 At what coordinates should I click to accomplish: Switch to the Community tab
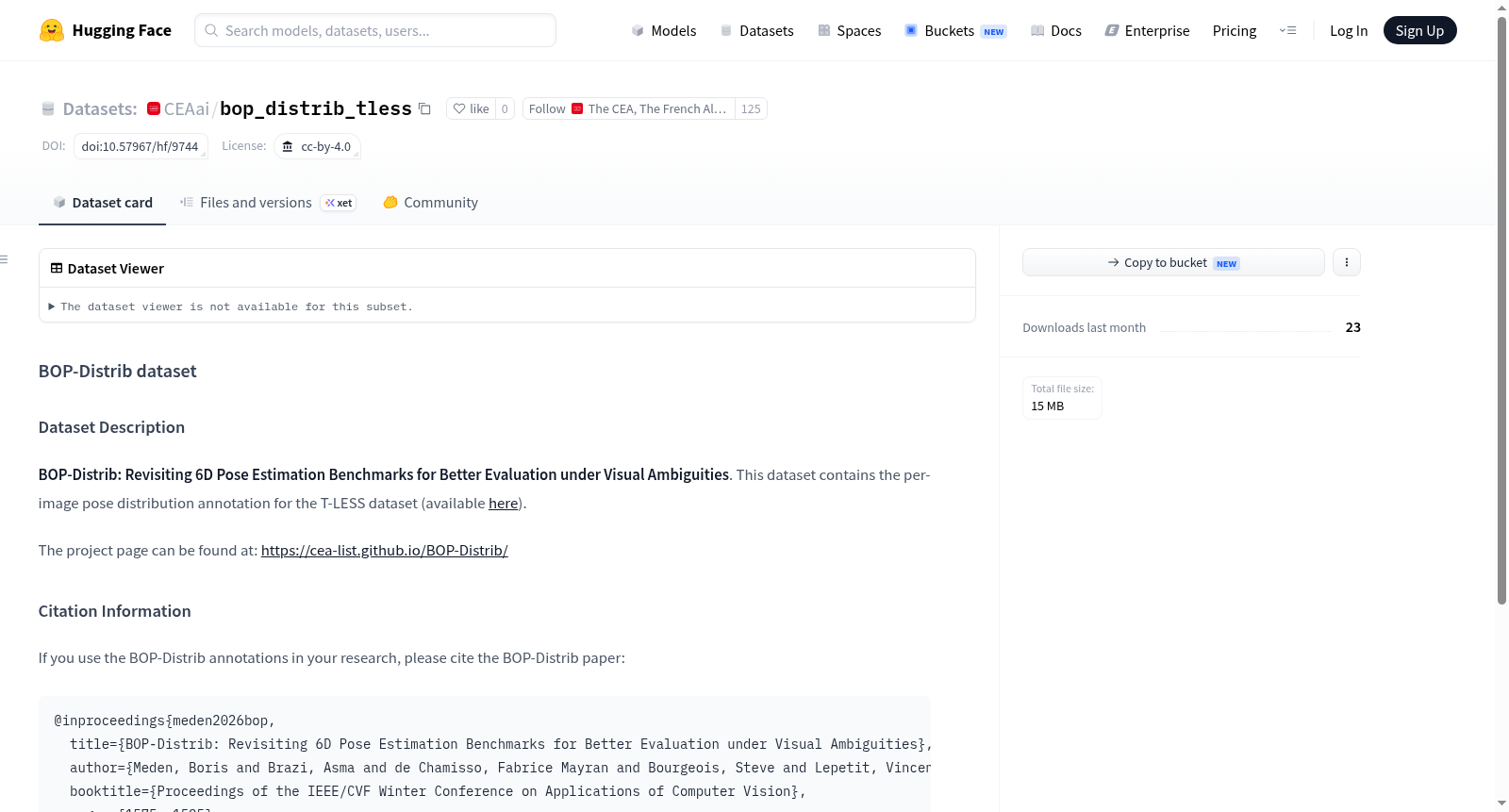tap(430, 203)
